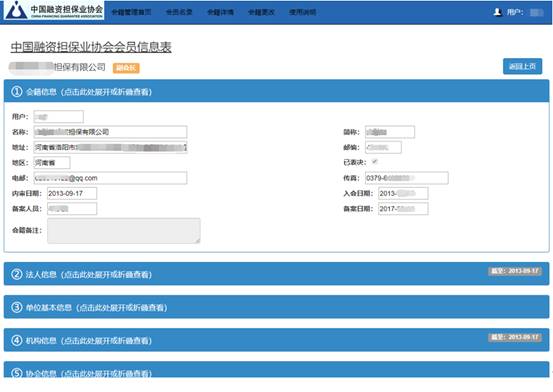Click the 内审日期 label
553x392 pixels.
pos(27,193)
